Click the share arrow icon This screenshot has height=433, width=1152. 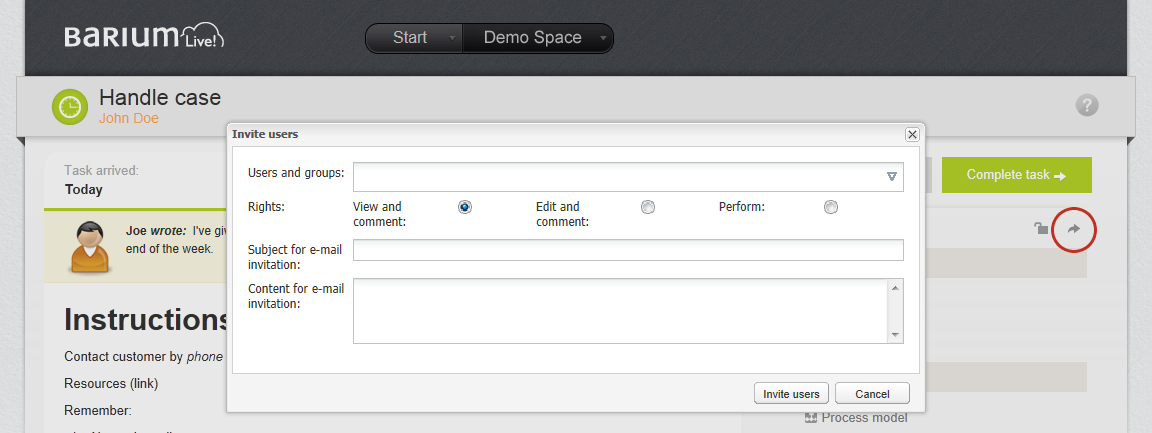pyautogui.click(x=1074, y=229)
